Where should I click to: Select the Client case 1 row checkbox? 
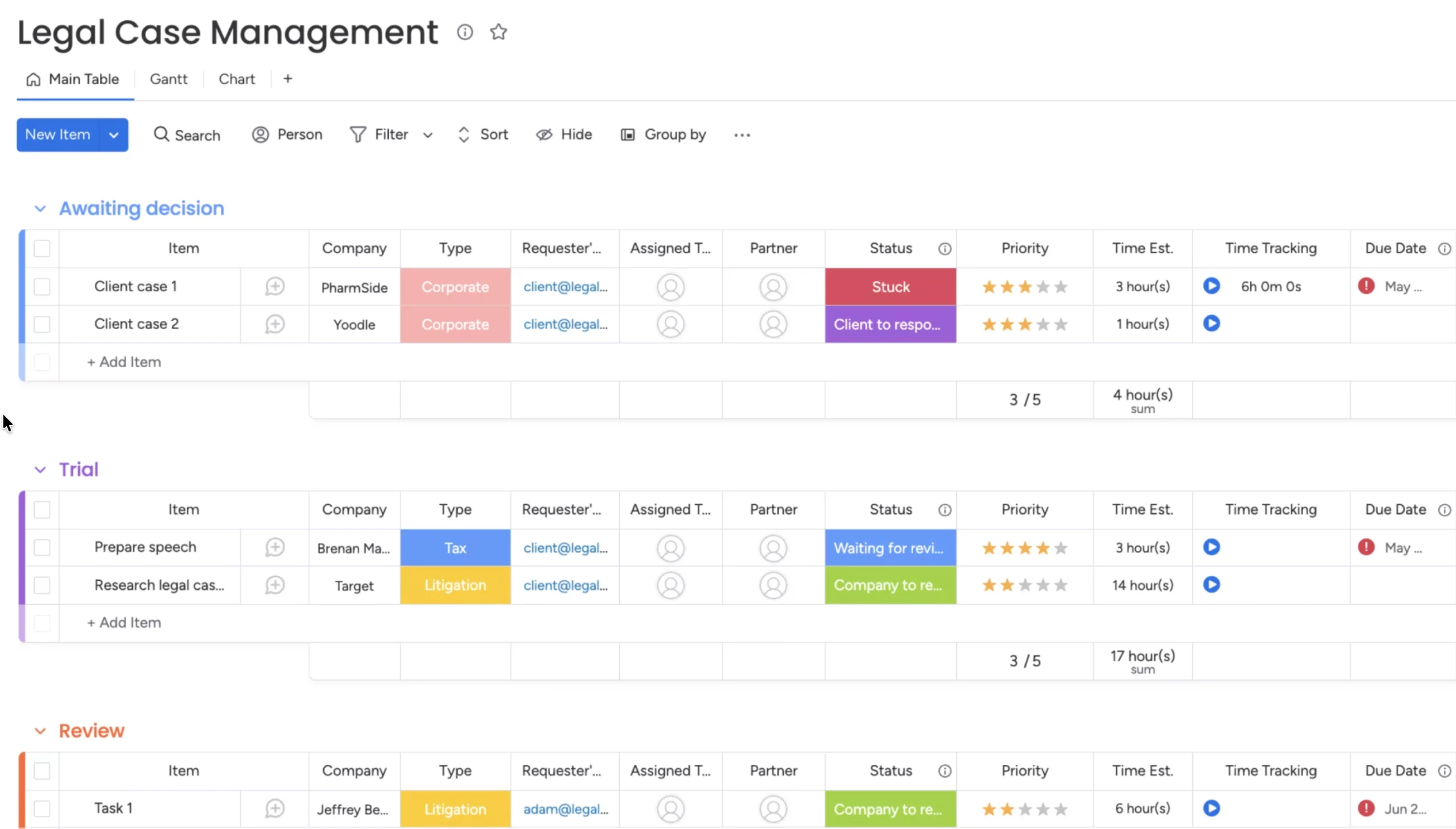click(42, 286)
